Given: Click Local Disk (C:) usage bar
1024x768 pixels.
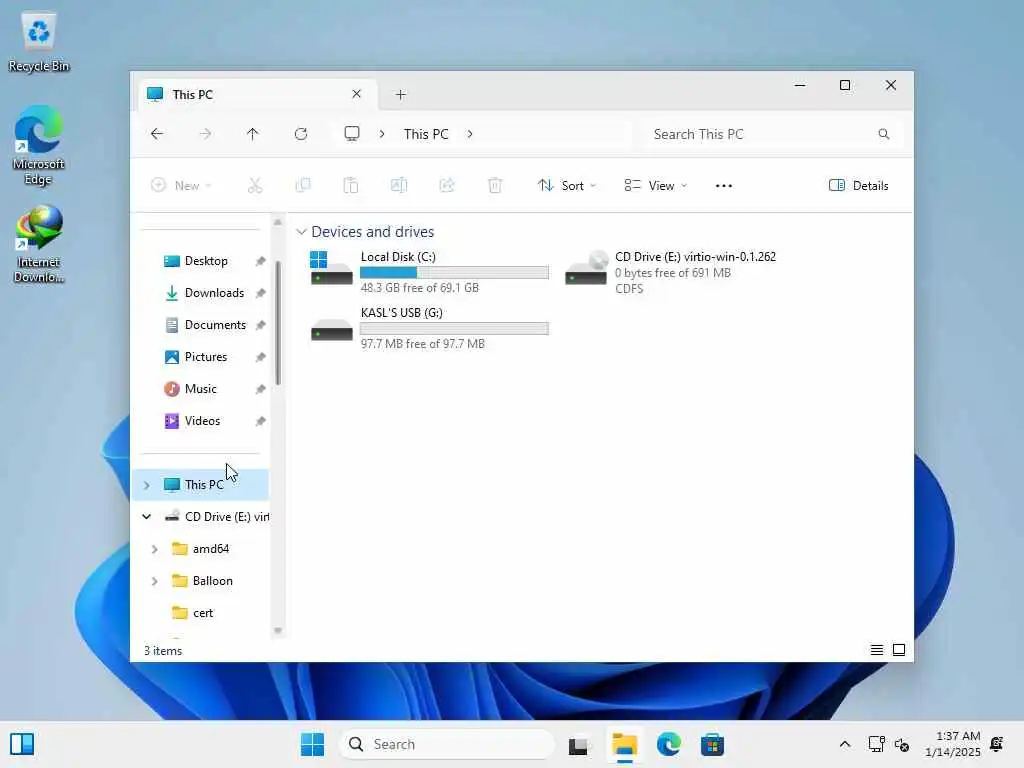Looking at the screenshot, I should pos(454,272).
